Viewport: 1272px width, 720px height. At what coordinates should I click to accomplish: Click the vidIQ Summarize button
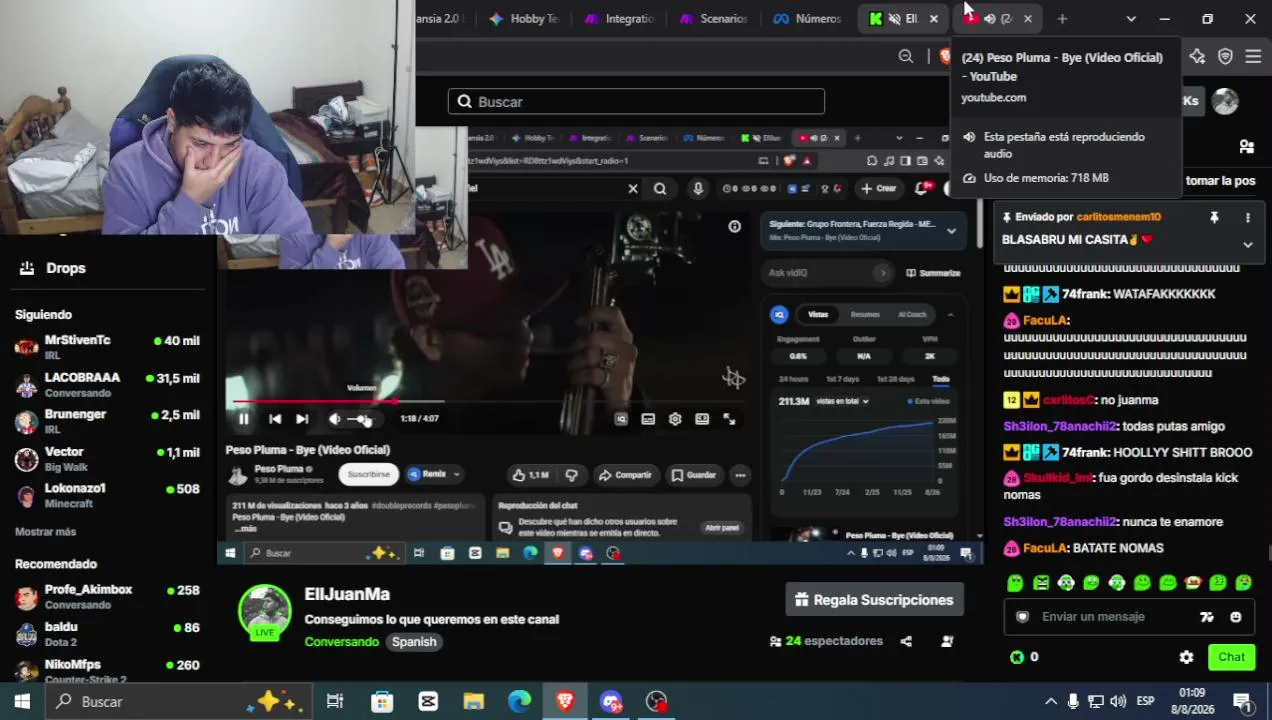(x=934, y=273)
